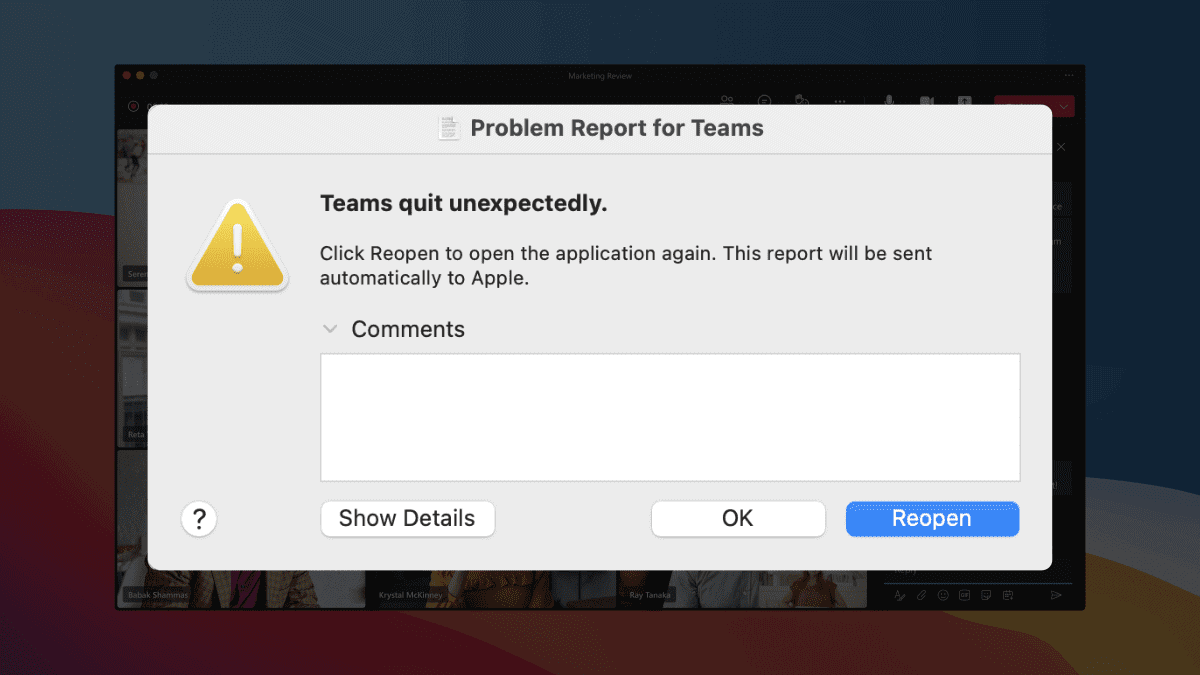Open the Leave button dropdown arrow
The height and width of the screenshot is (675, 1200).
point(1065,105)
